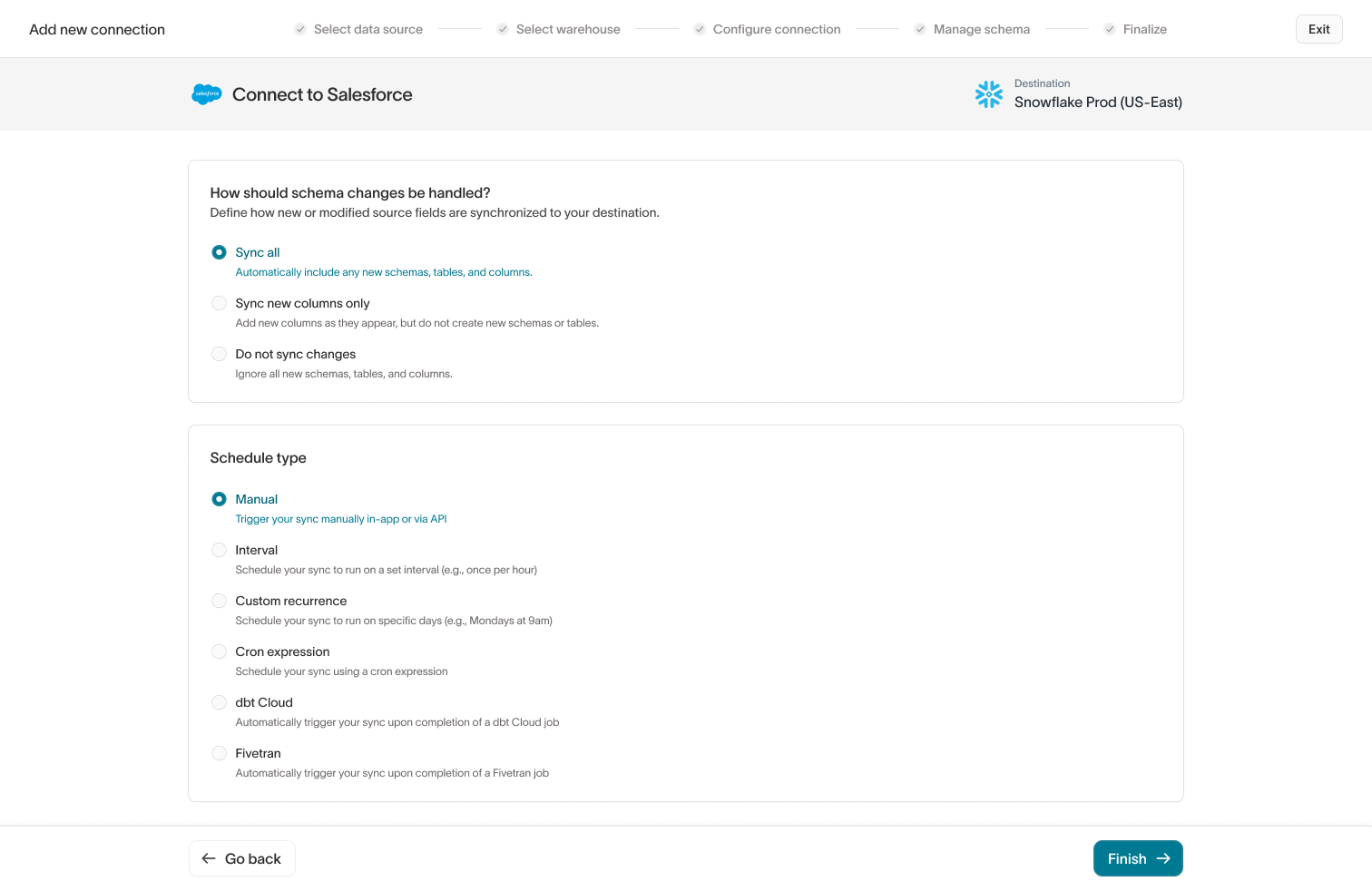Click the Go back button
This screenshot has width=1372, height=891.
point(241,858)
